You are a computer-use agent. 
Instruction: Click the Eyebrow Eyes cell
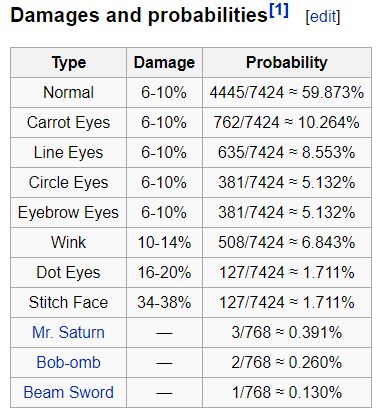tap(68, 212)
